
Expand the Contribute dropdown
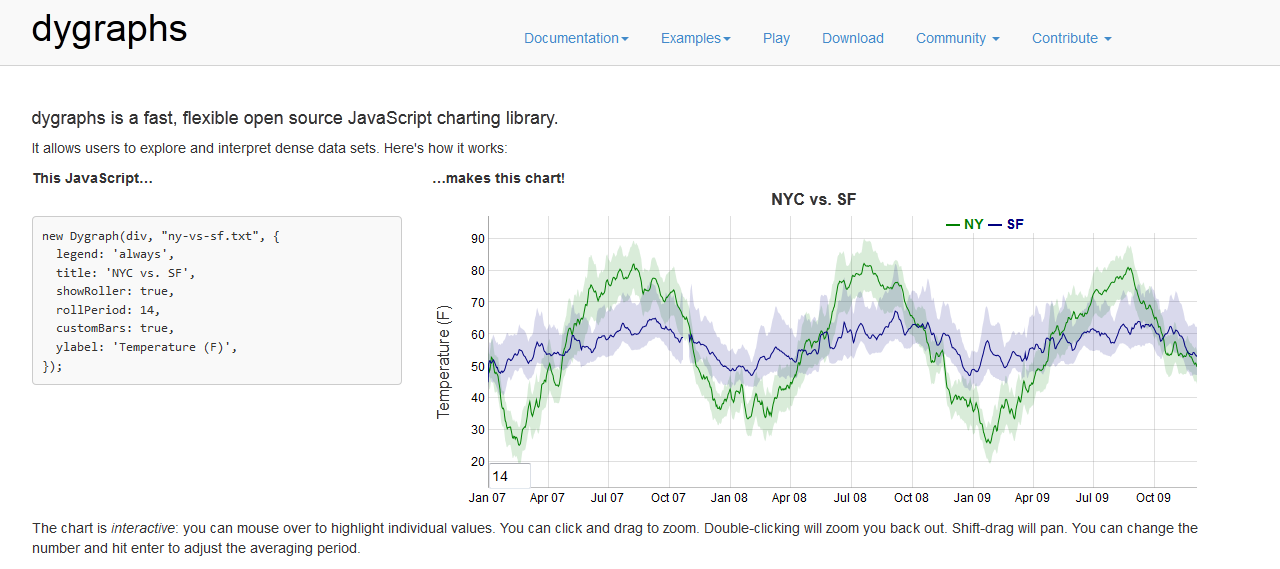coord(1071,38)
